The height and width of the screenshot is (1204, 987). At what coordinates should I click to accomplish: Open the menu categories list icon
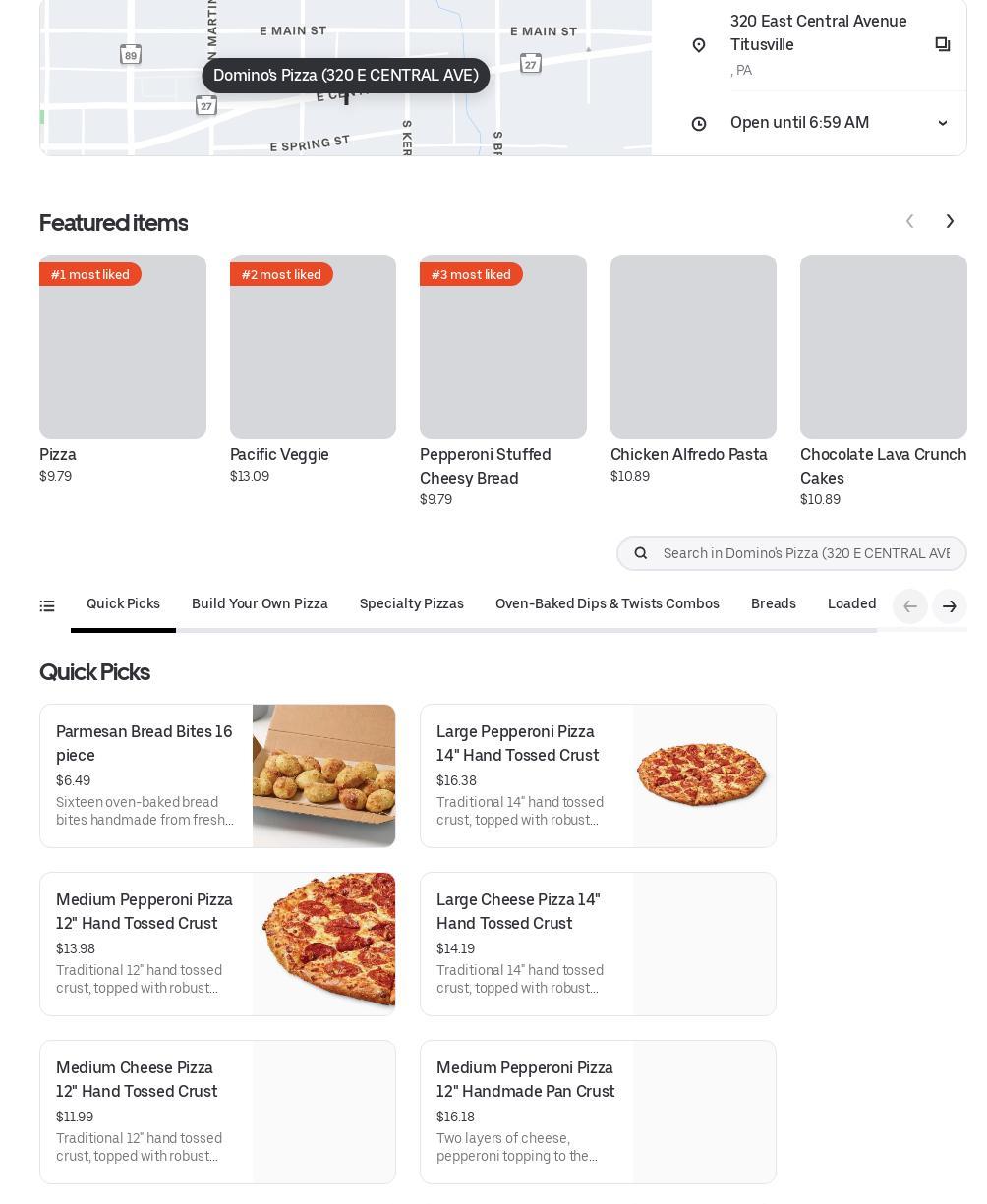click(x=47, y=605)
